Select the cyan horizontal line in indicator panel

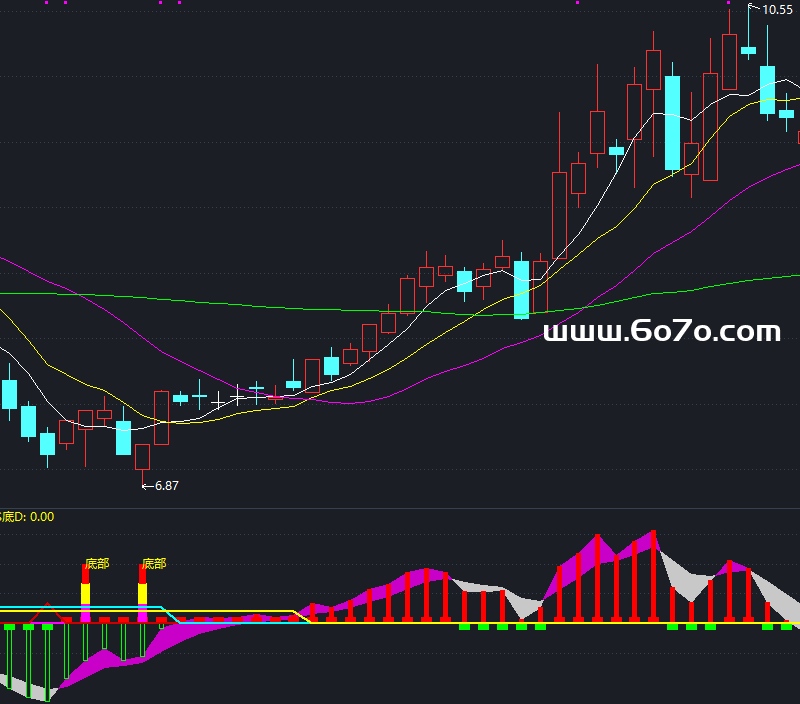click(x=80, y=607)
